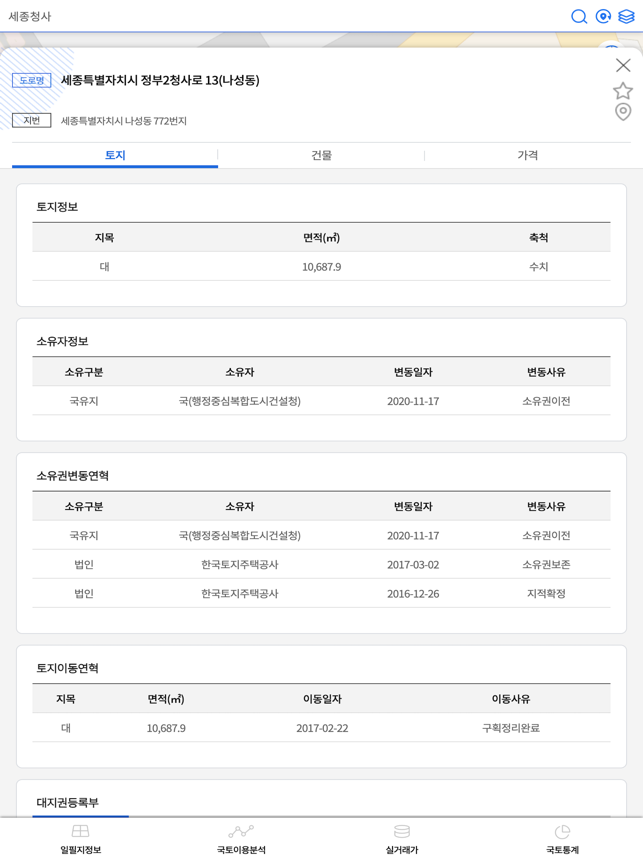This screenshot has height=858, width=643.
Task: Open 실거래가 in bottom navigation
Action: 402,839
